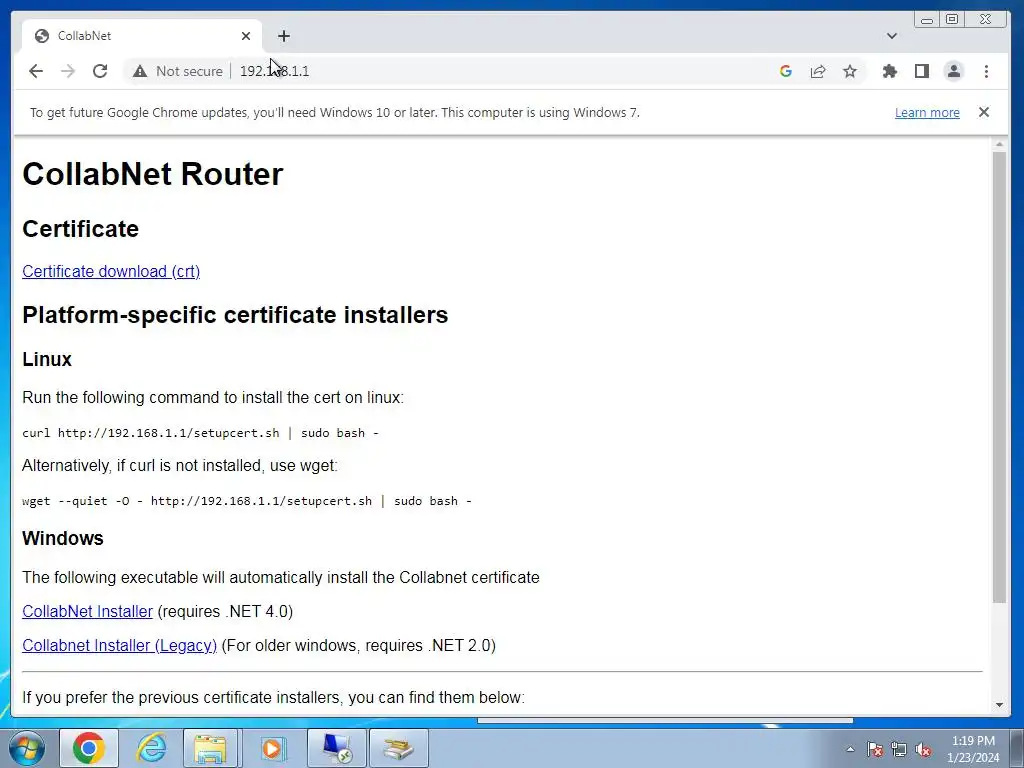Click the muted volume tray icon
The width and height of the screenshot is (1024, 768).
tap(923, 749)
